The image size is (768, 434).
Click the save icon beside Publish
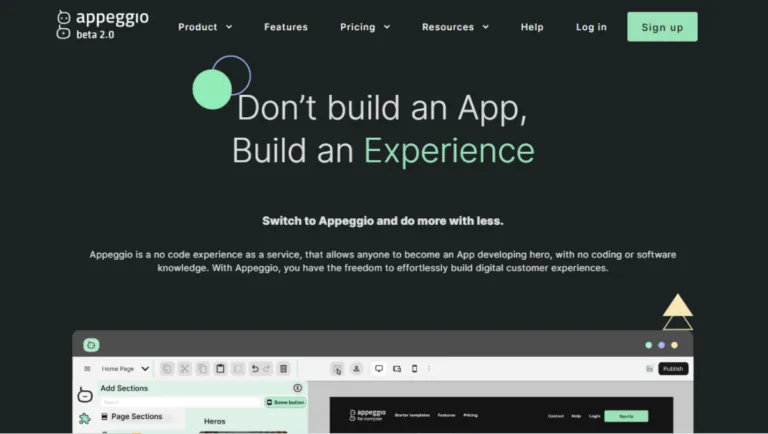[x=649, y=369]
